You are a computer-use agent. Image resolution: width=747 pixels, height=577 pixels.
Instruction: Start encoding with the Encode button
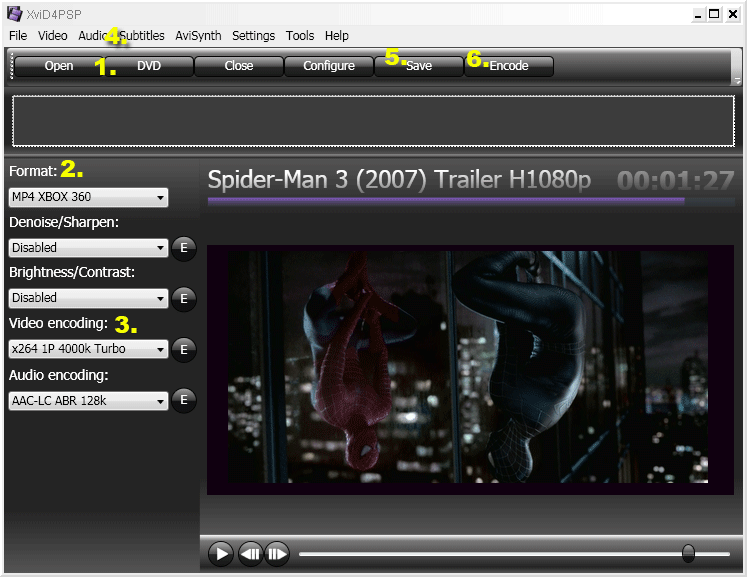[509, 66]
